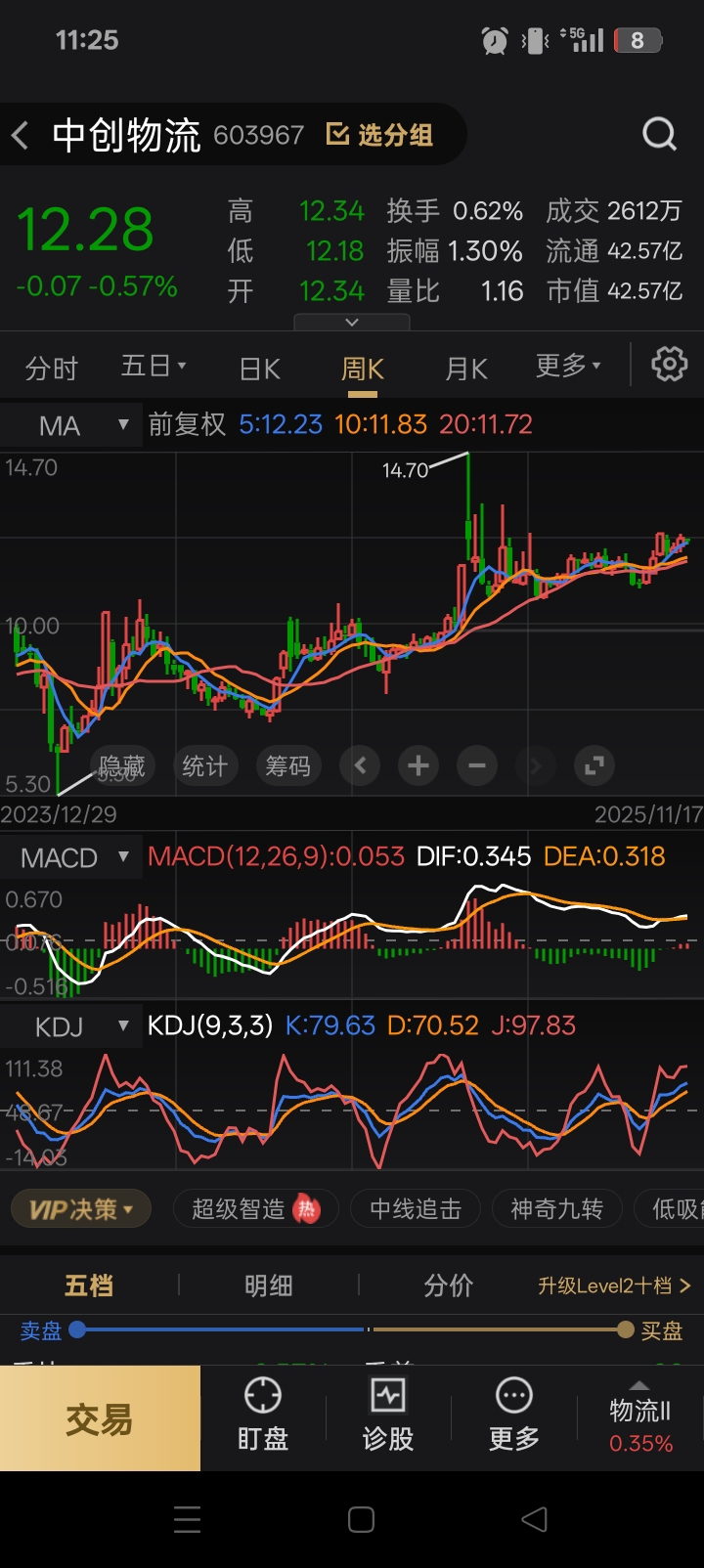This screenshot has width=704, height=1568.
Task: Tap the 2023/12/29 start date label
Action: click(x=59, y=813)
